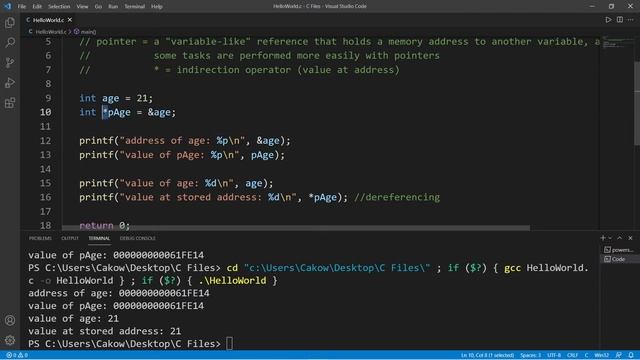Click line number 16 in the gutter

pyautogui.click(x=46, y=197)
